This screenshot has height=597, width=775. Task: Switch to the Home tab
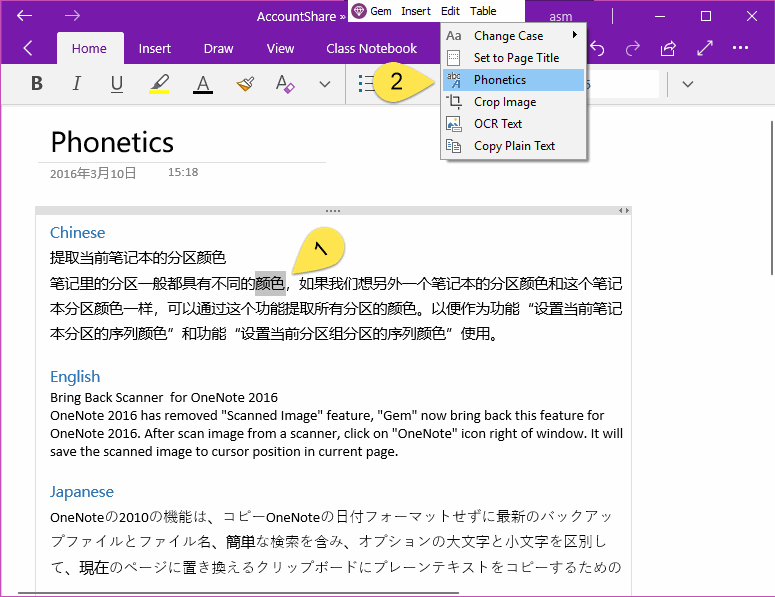[x=89, y=48]
